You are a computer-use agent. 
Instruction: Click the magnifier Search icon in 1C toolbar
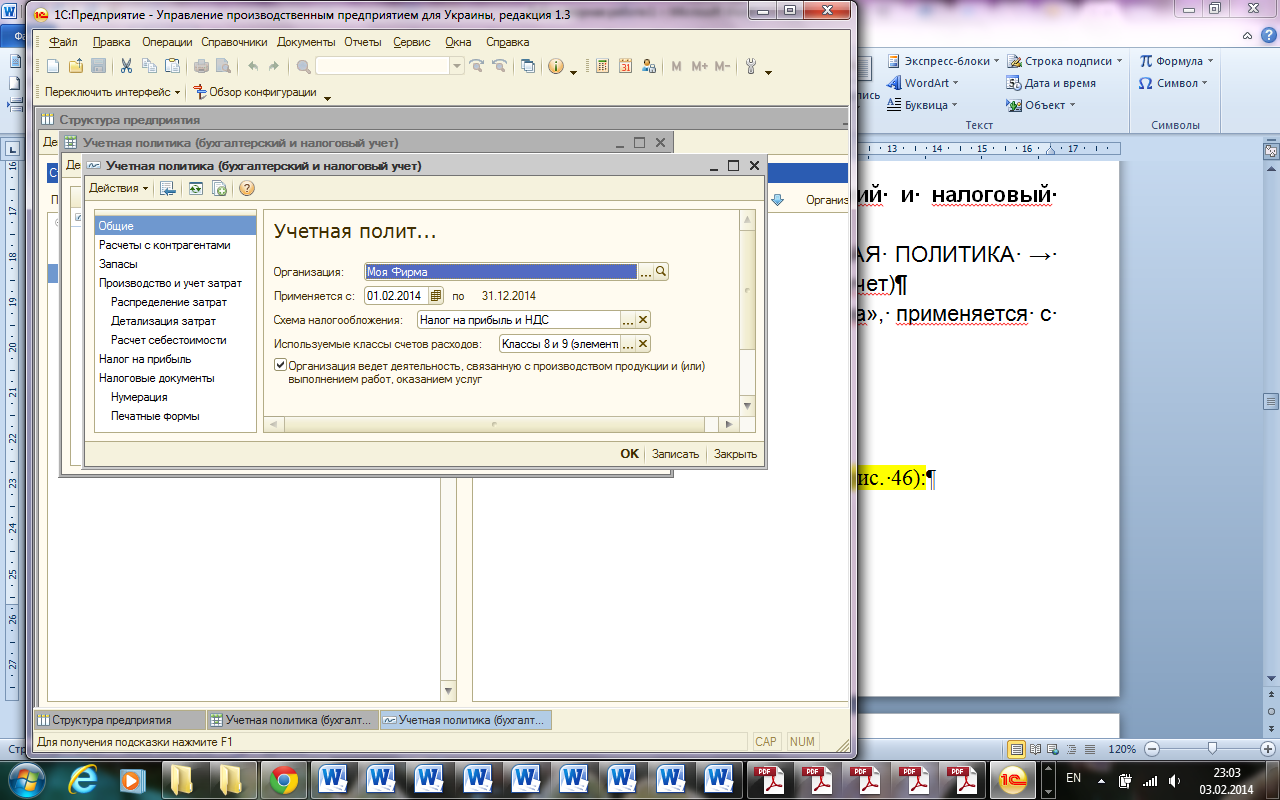click(303, 67)
